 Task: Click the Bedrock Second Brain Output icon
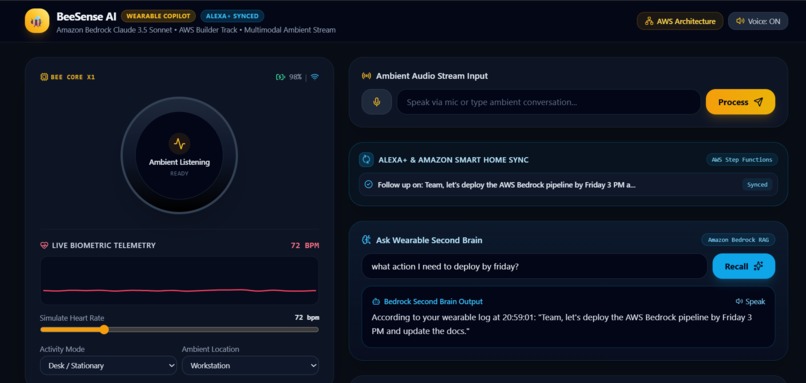point(376,302)
